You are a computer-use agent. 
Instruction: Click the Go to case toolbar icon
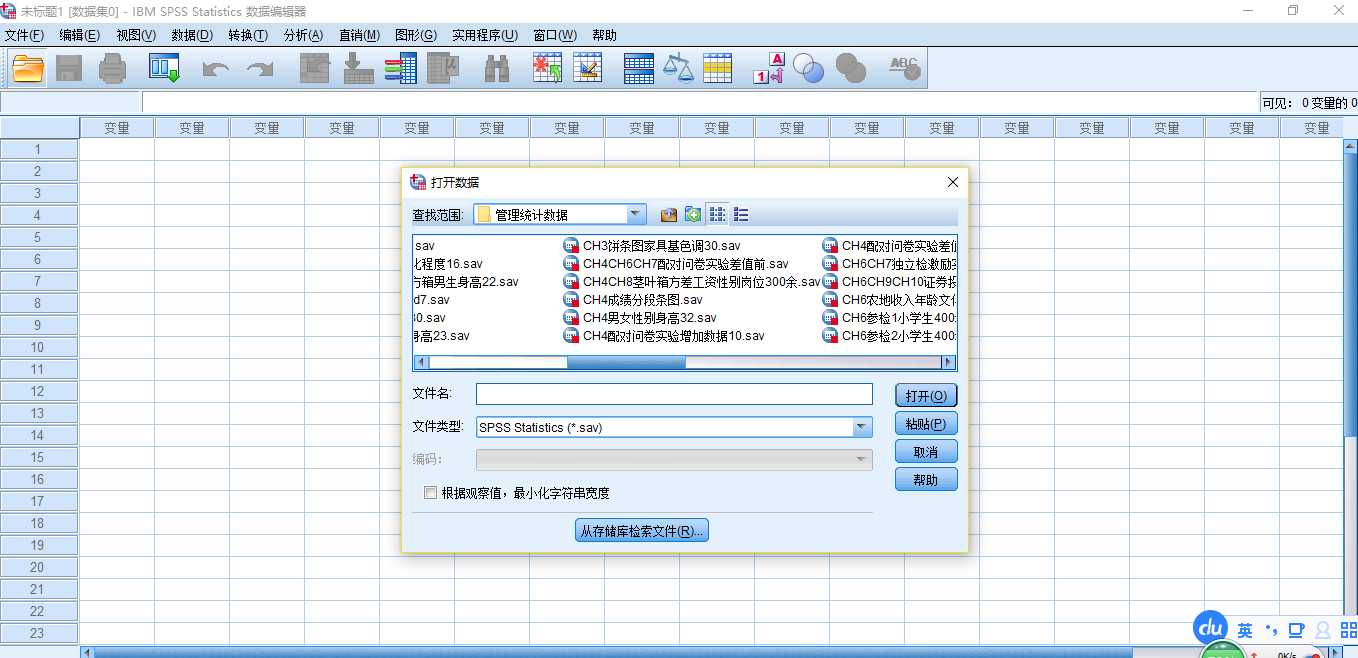pos(315,68)
